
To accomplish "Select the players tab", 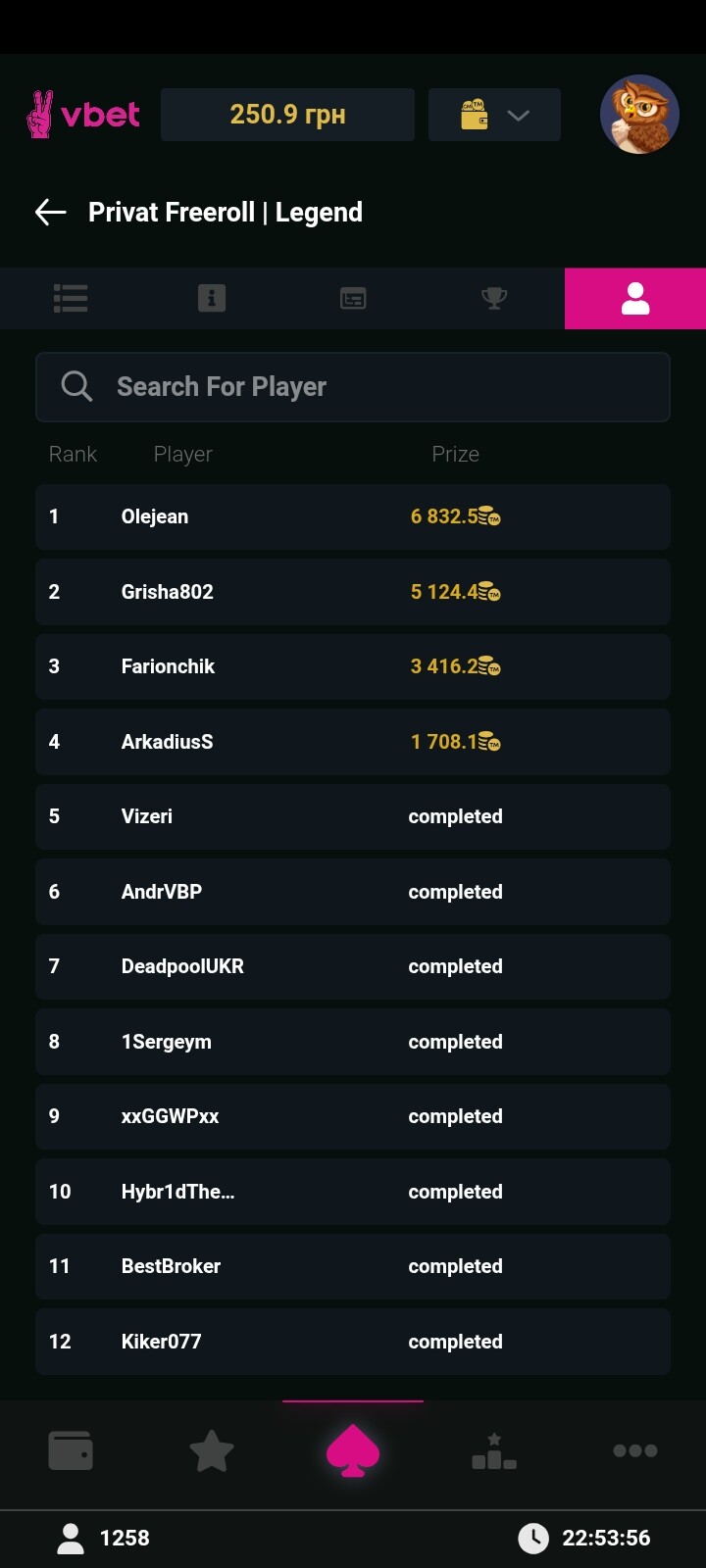I will click(635, 298).
